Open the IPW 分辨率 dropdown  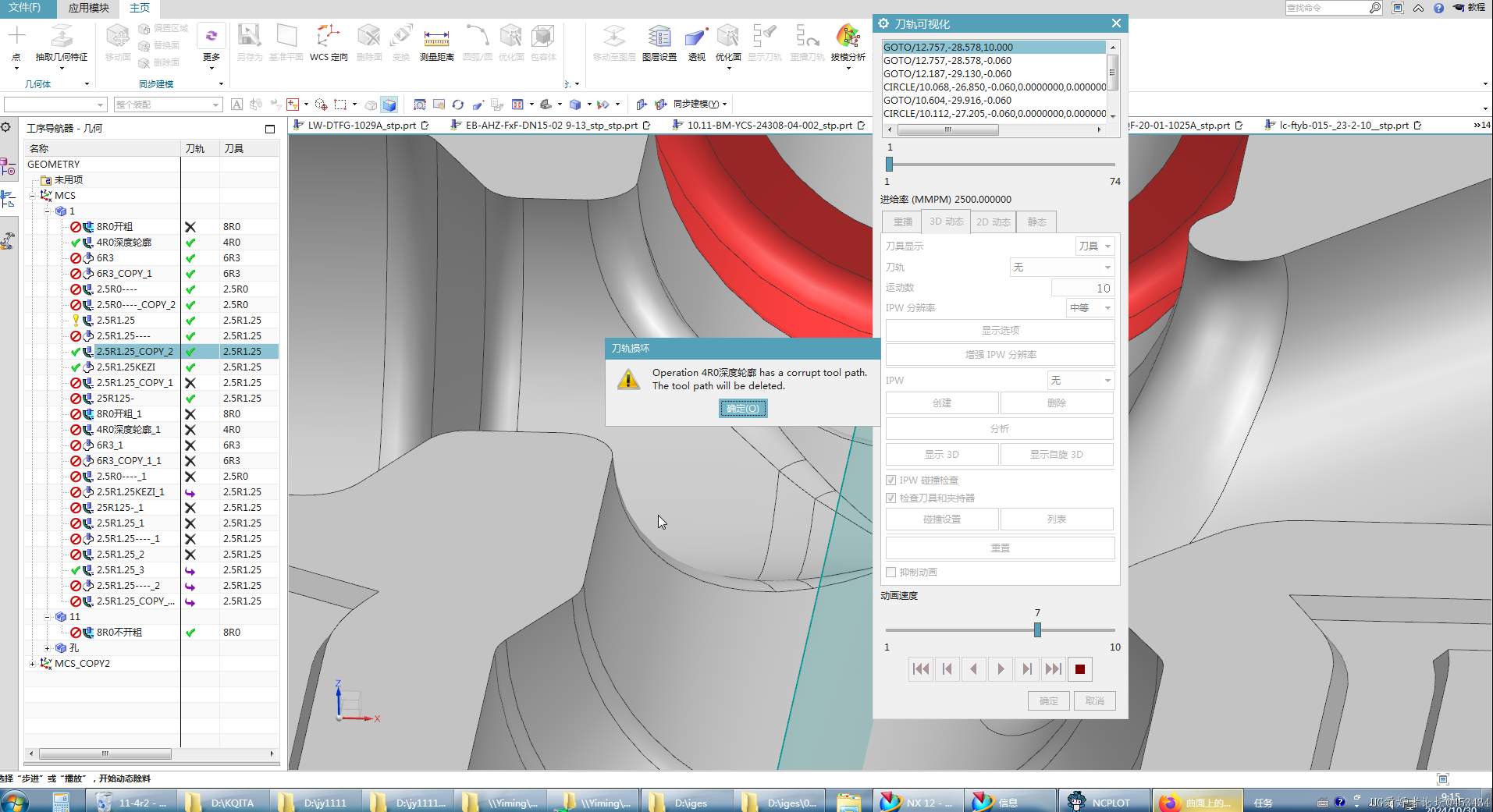coord(1090,308)
